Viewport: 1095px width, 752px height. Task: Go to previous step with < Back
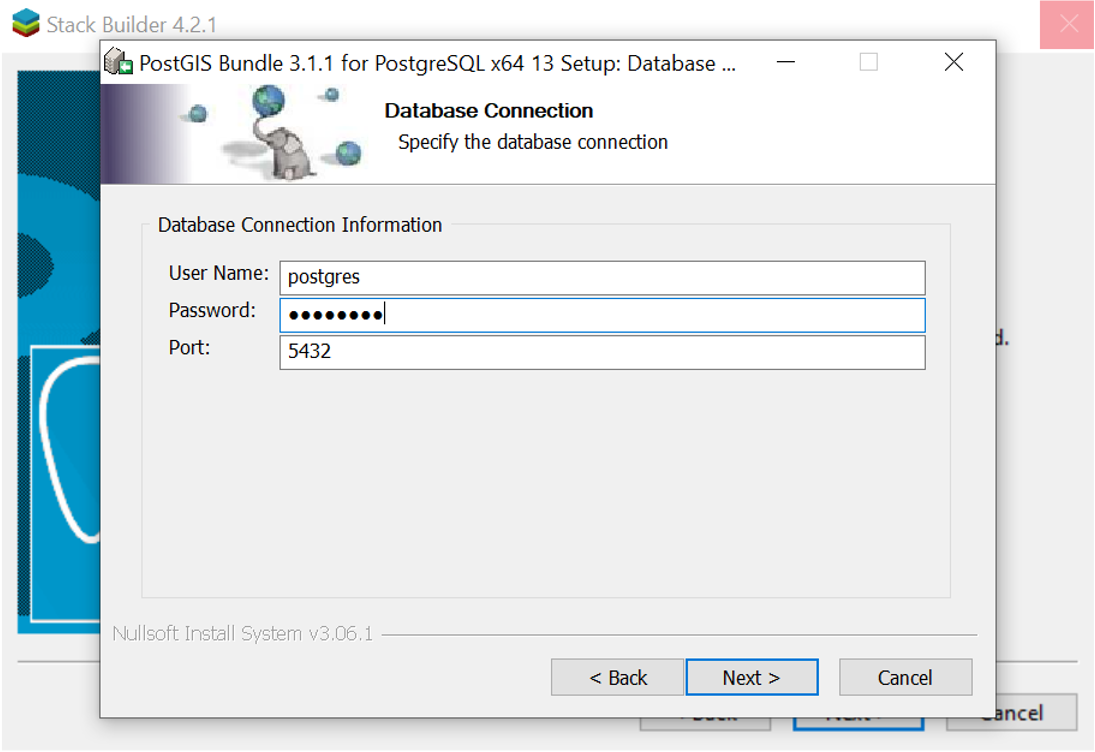(617, 677)
